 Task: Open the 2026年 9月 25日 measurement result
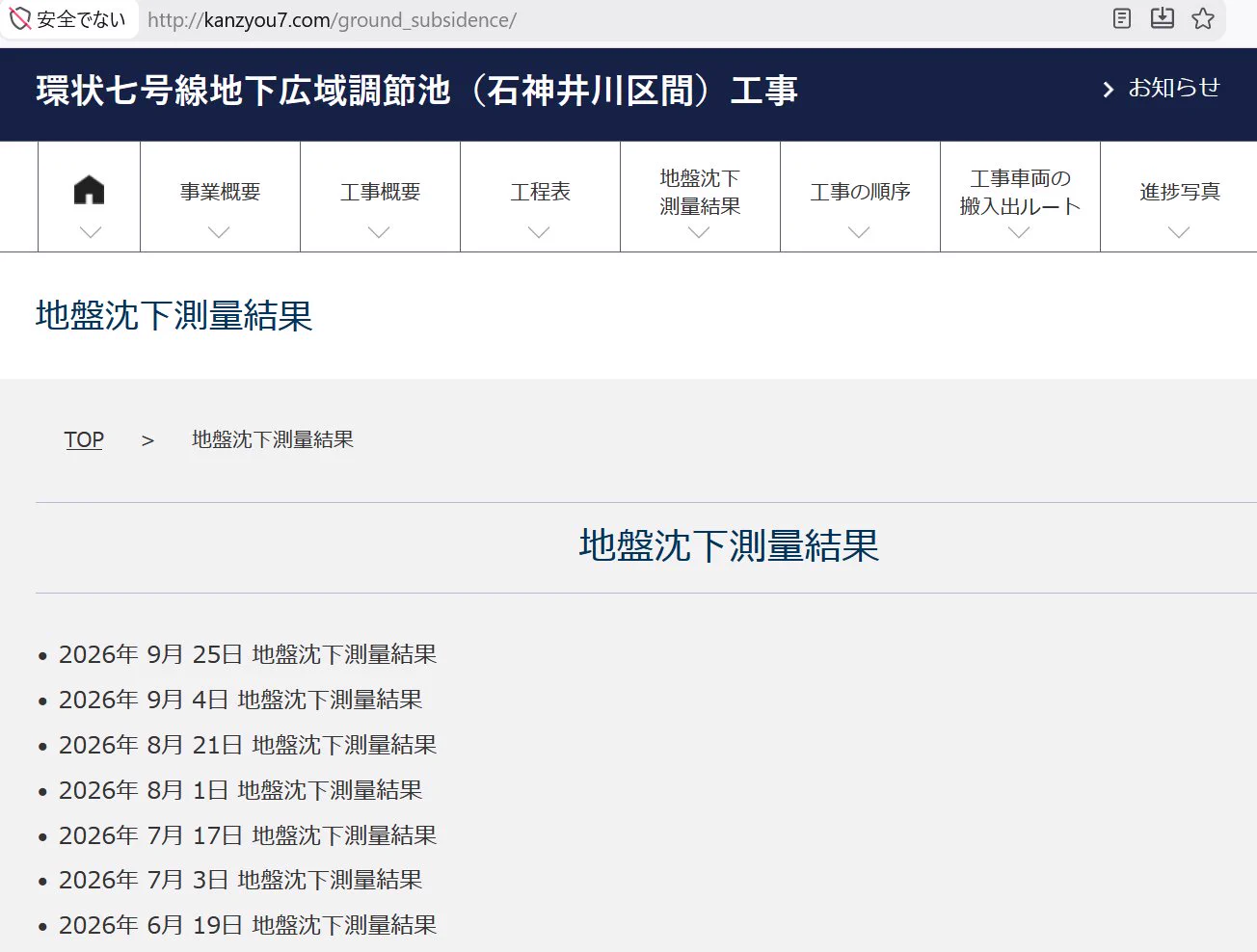click(248, 654)
